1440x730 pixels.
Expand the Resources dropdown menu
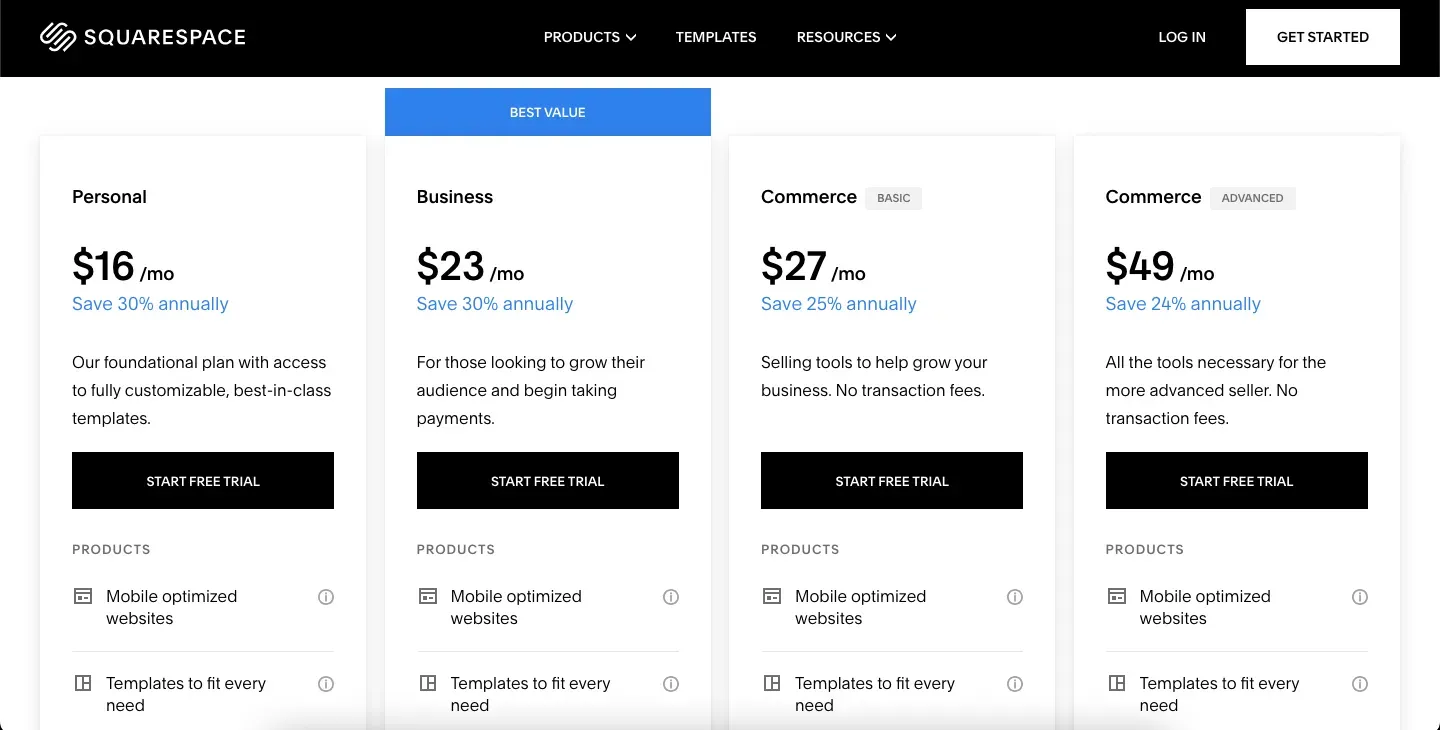pyautogui.click(x=846, y=37)
